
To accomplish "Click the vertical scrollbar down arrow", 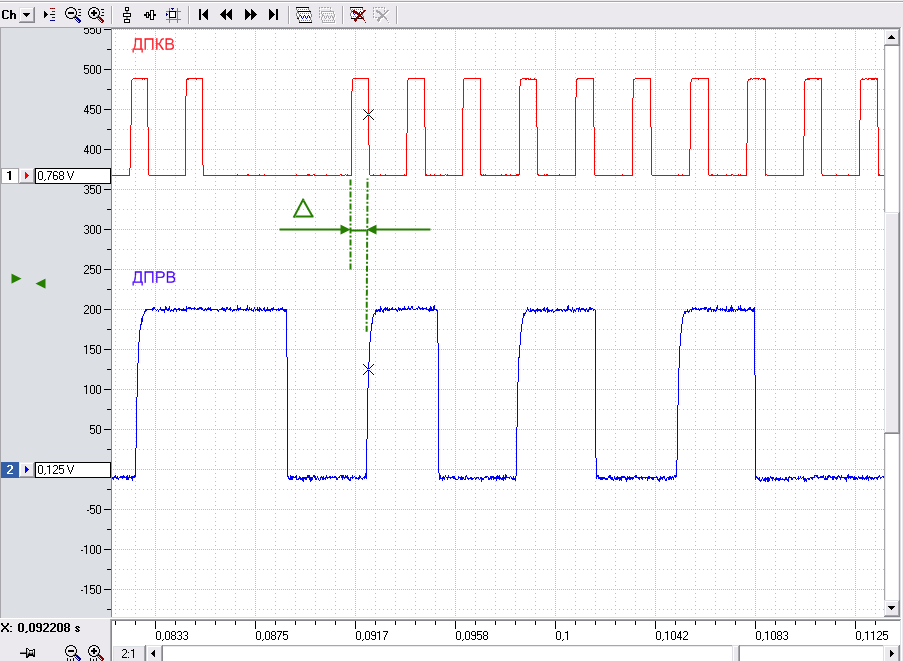I will [891, 607].
